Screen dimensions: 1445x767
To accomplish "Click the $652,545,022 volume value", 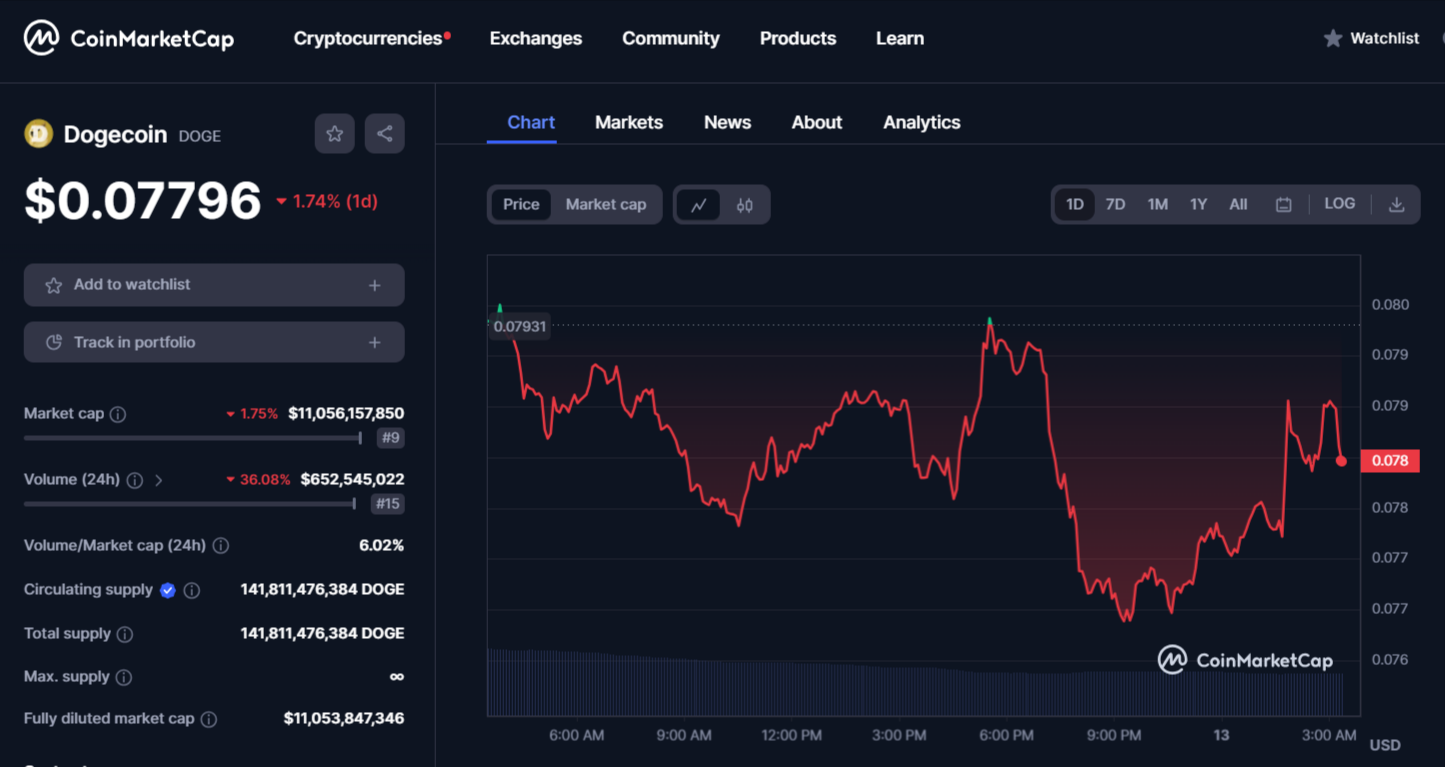I will point(352,479).
